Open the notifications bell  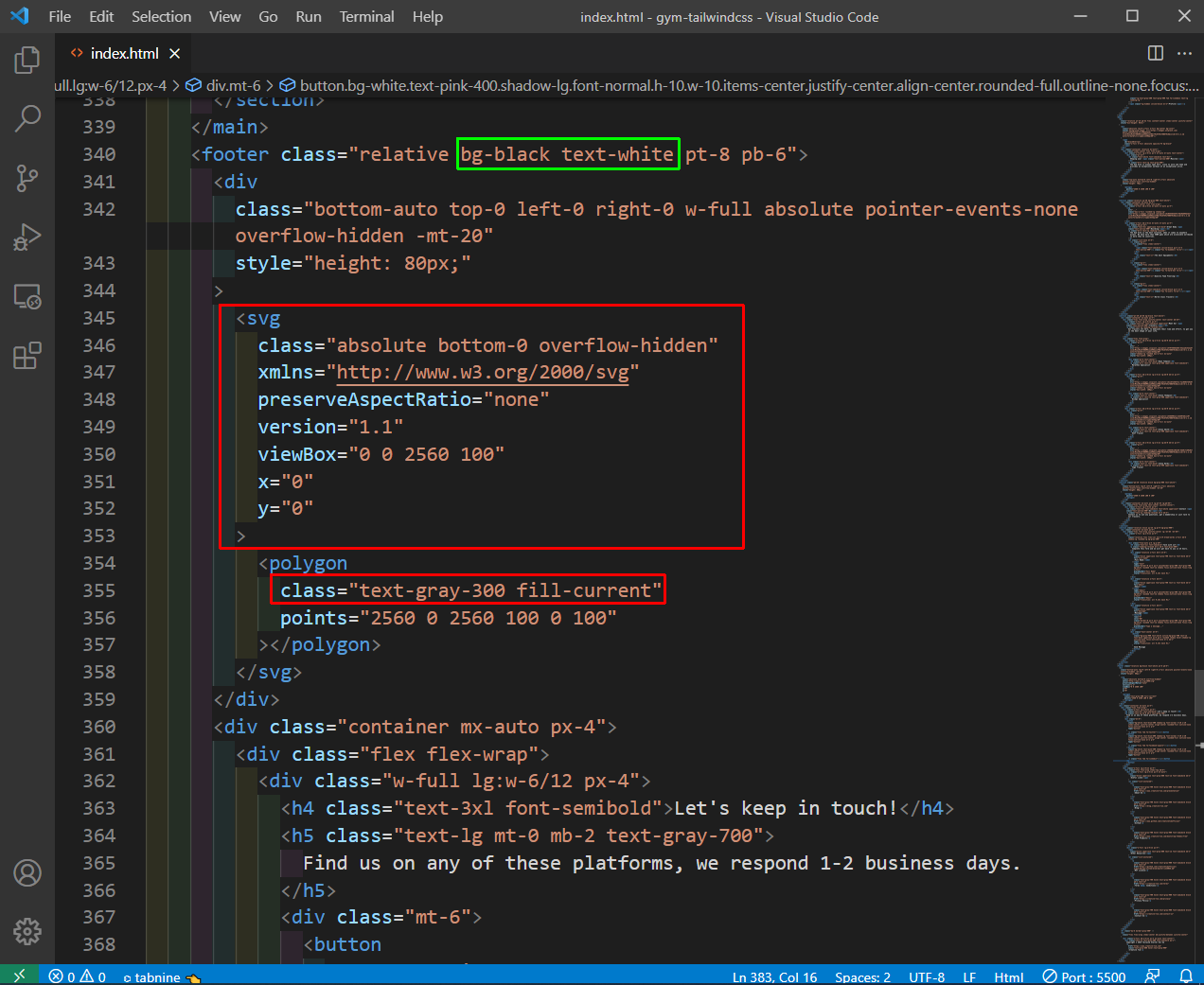pos(1185,976)
